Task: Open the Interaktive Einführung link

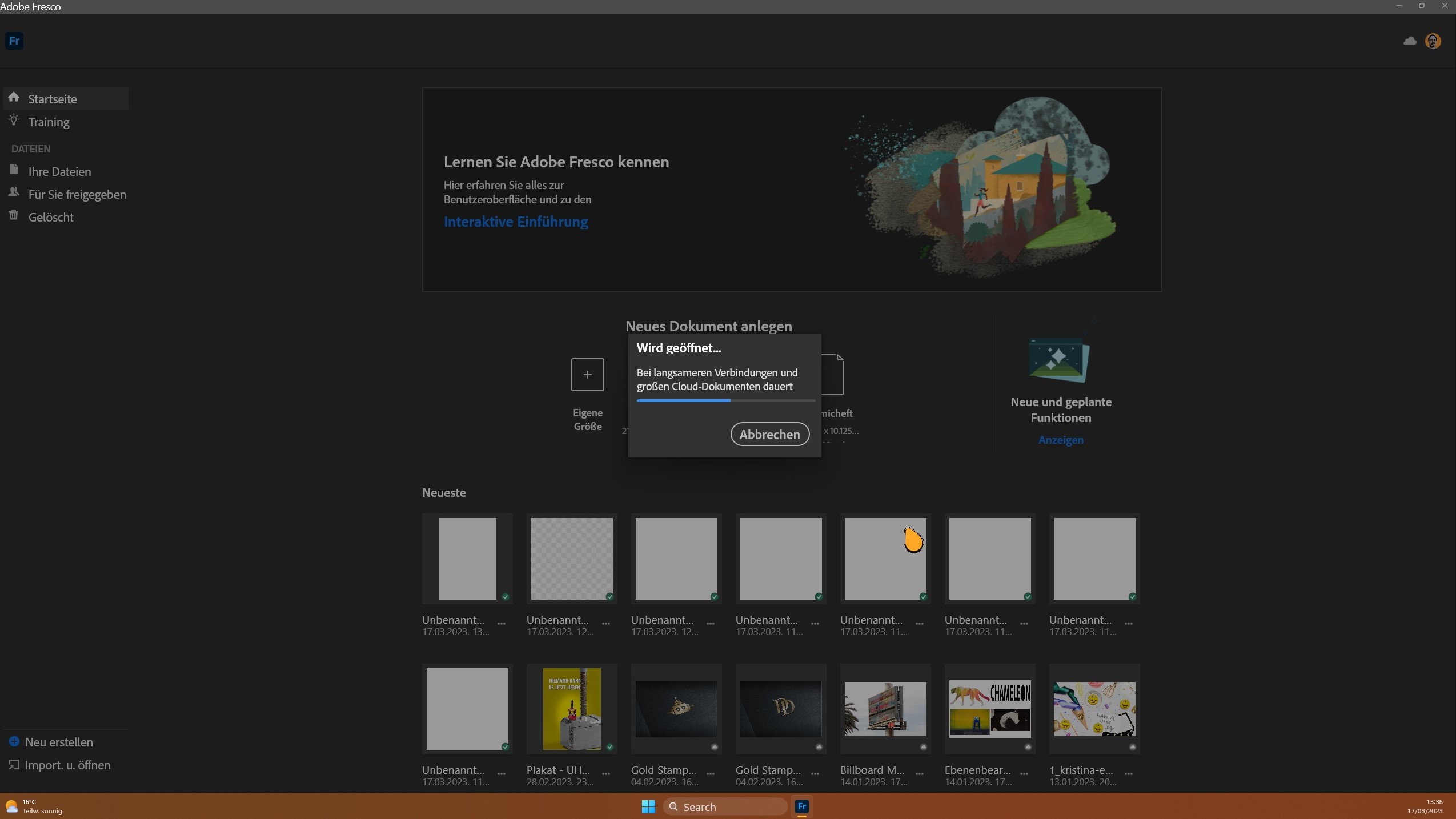Action: tap(515, 222)
